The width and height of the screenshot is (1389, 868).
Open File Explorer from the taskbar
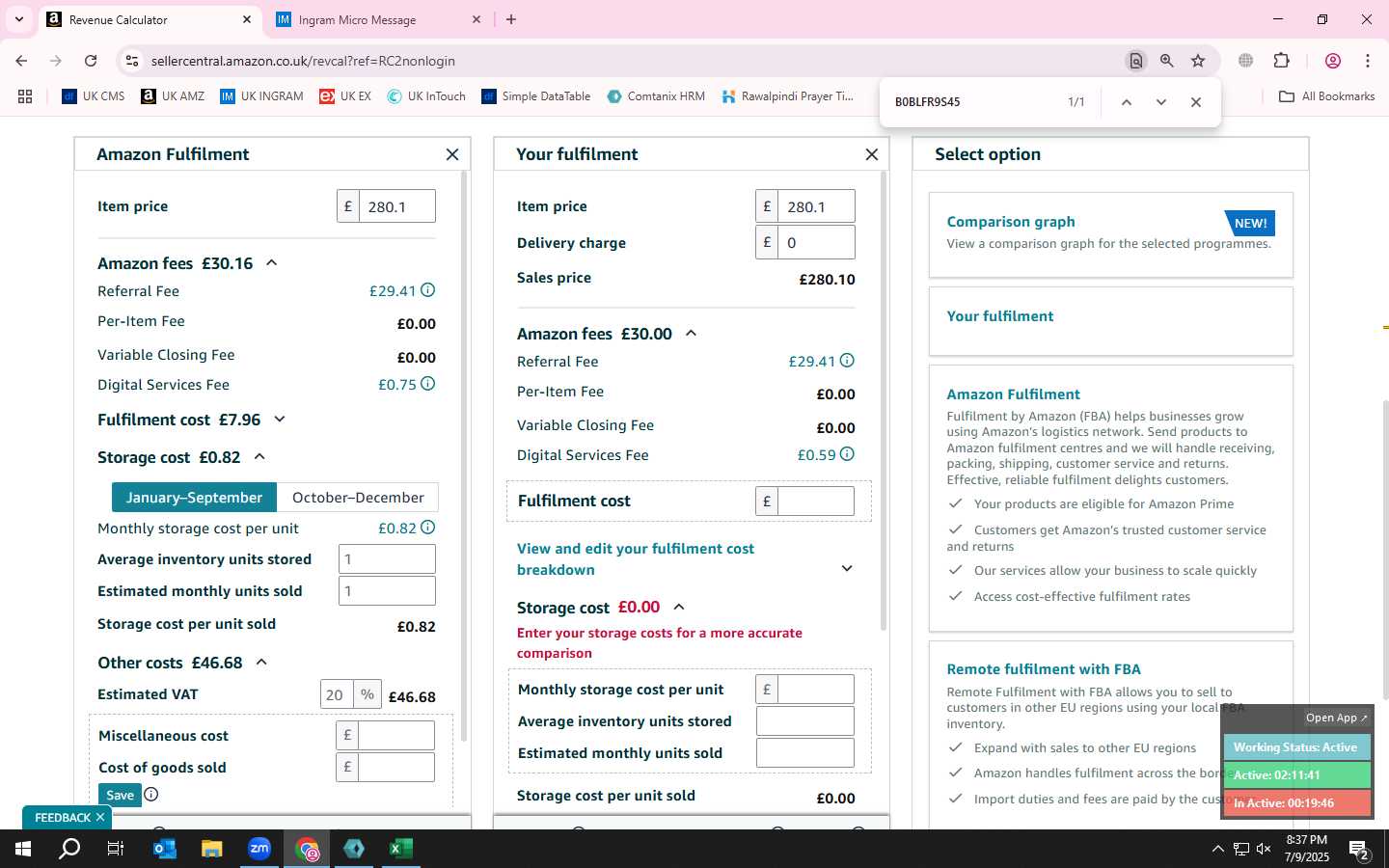point(212,849)
